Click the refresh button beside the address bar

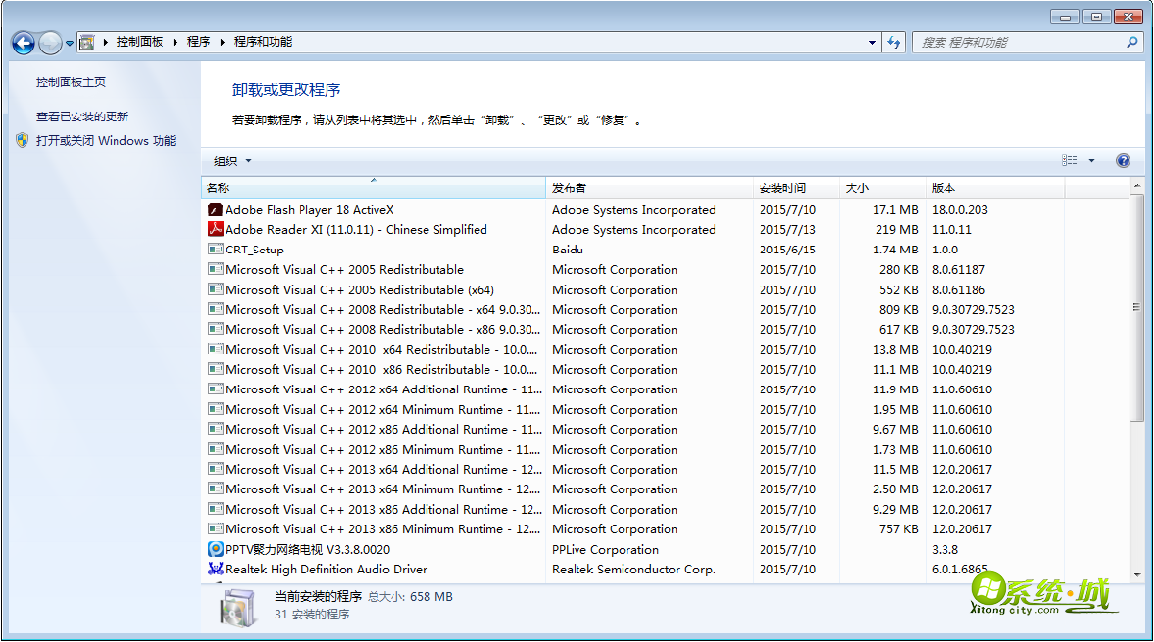(x=894, y=43)
